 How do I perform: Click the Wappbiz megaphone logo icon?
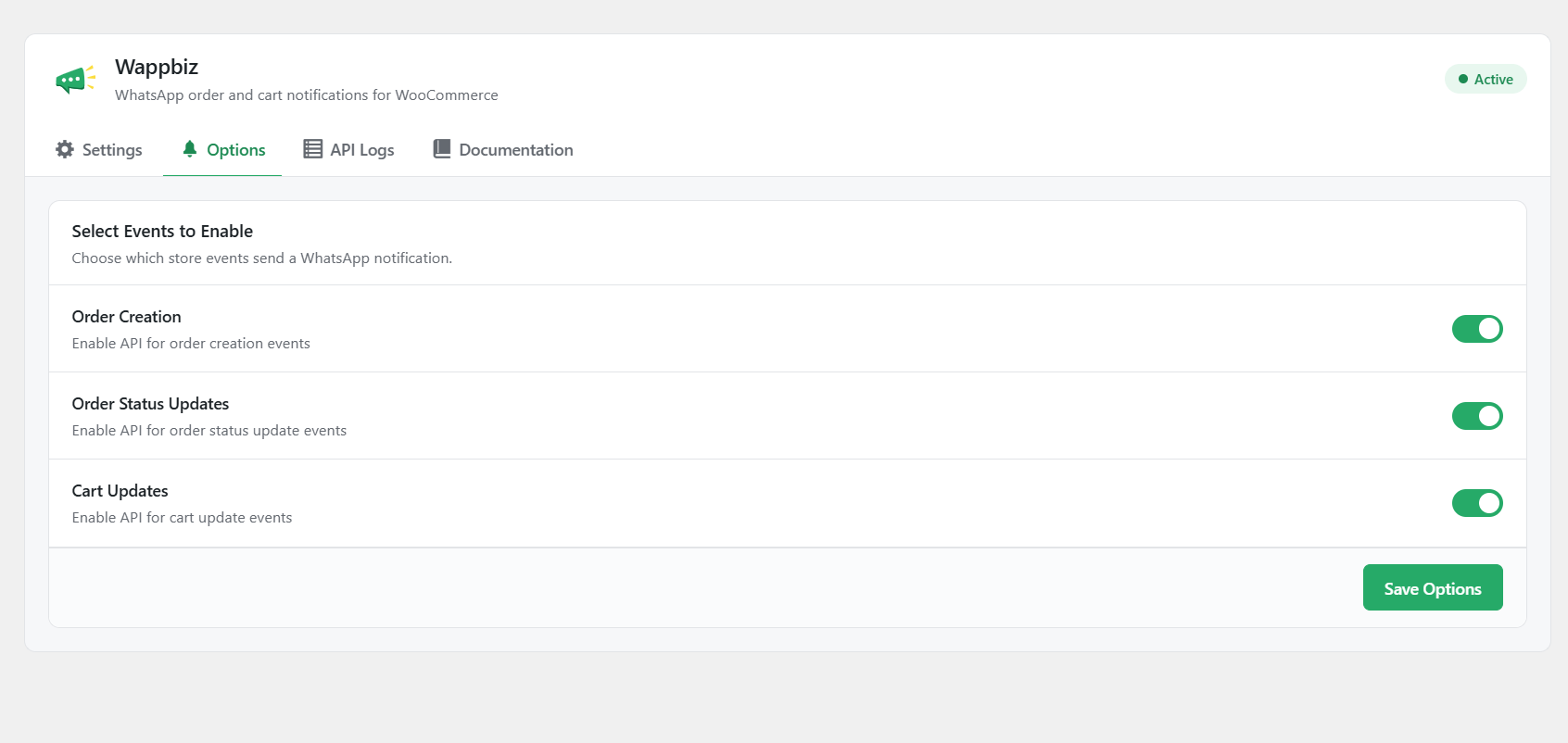pos(75,80)
